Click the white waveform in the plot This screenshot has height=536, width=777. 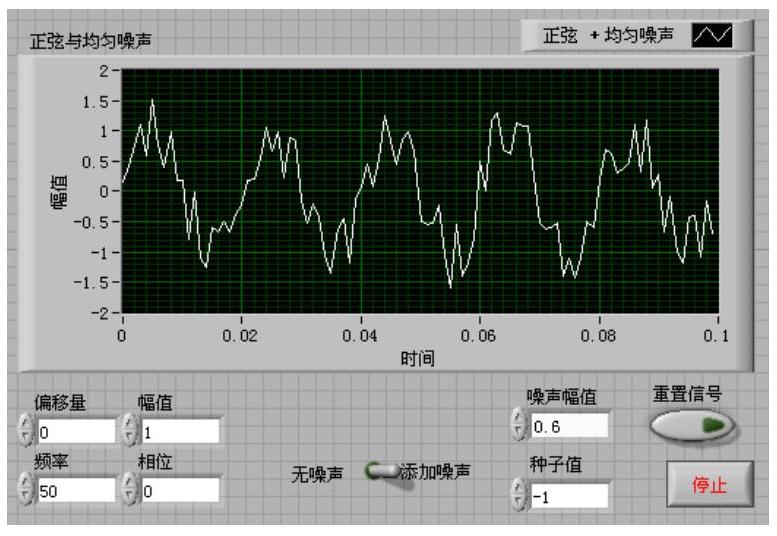(416, 193)
